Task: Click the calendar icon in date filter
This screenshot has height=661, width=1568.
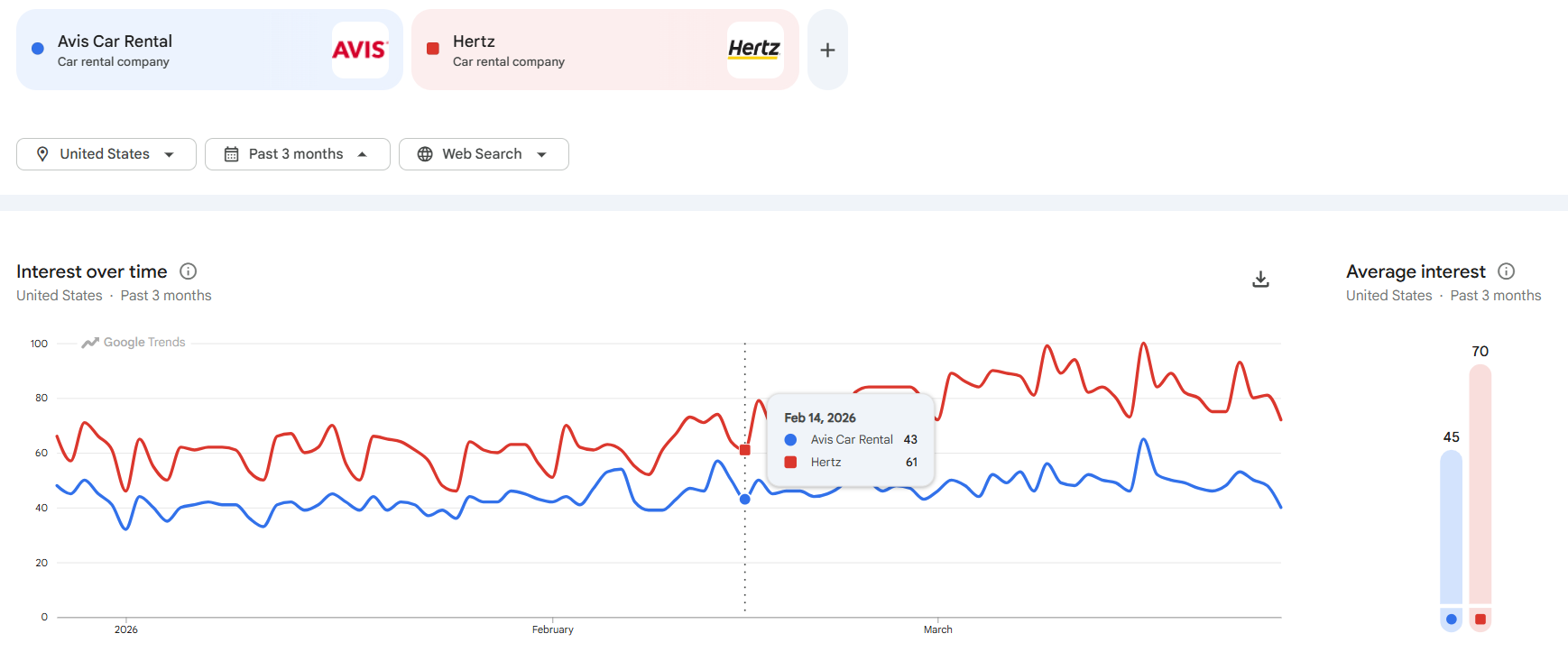Action: (231, 154)
